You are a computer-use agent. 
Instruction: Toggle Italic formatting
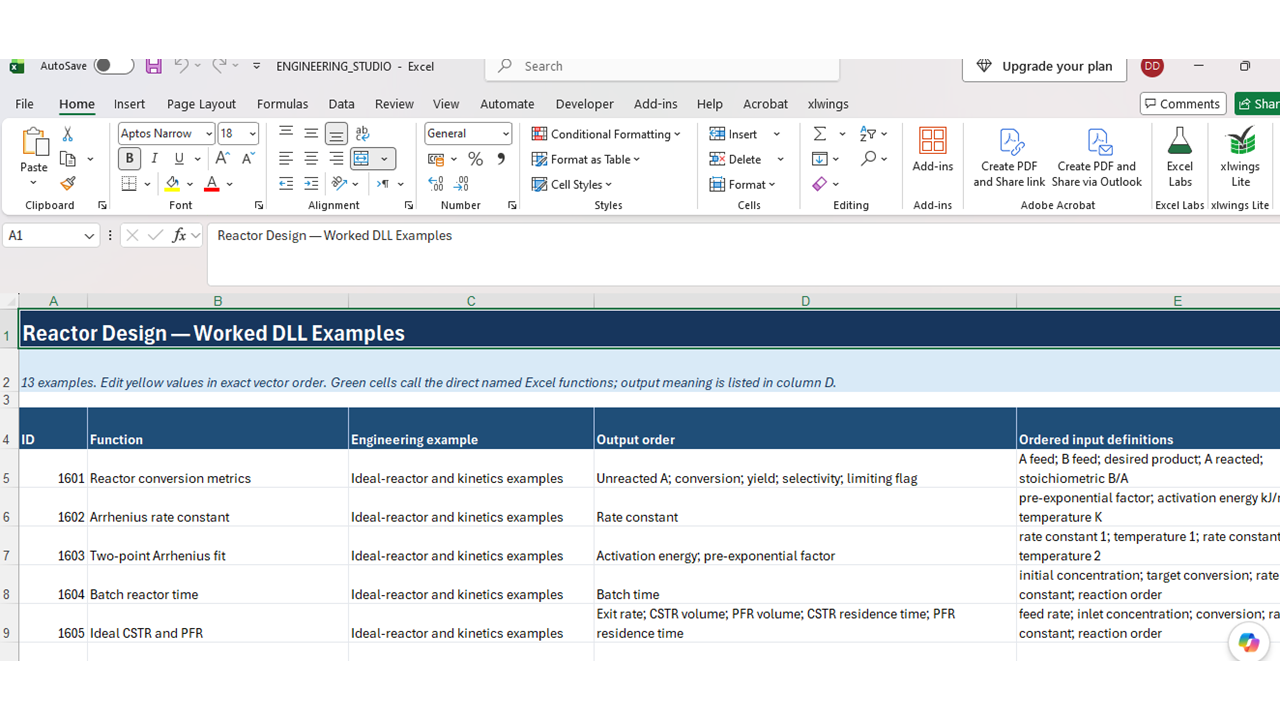click(x=154, y=159)
